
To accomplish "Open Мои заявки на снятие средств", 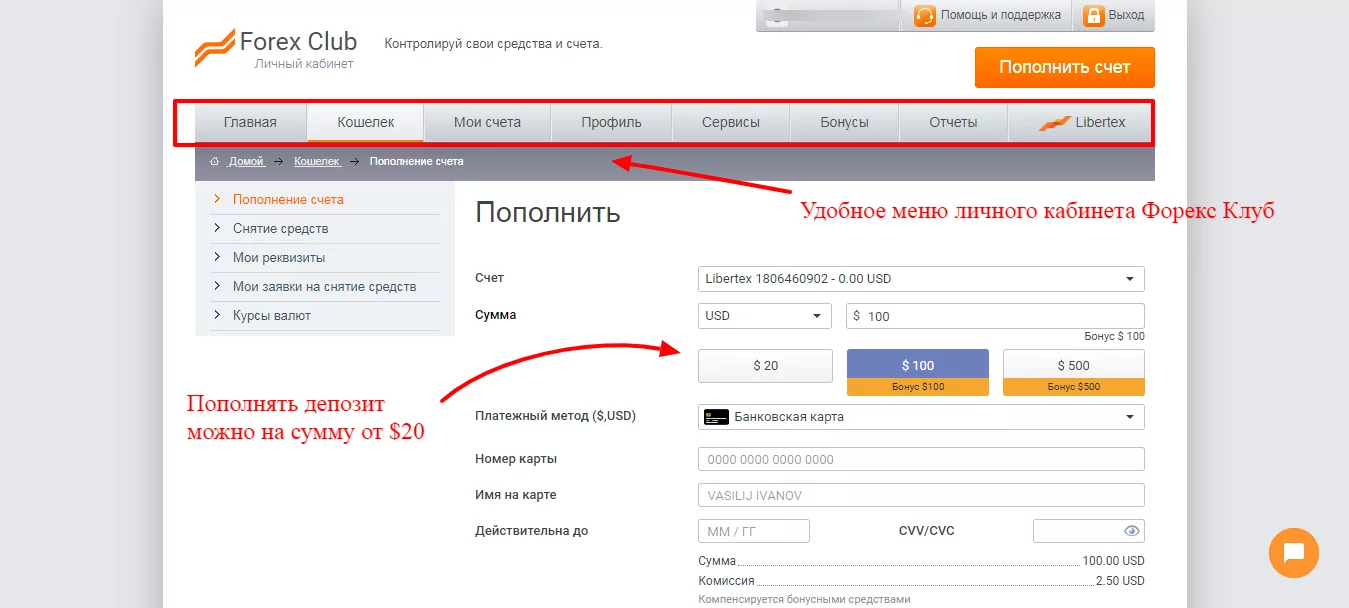I will 326,286.
